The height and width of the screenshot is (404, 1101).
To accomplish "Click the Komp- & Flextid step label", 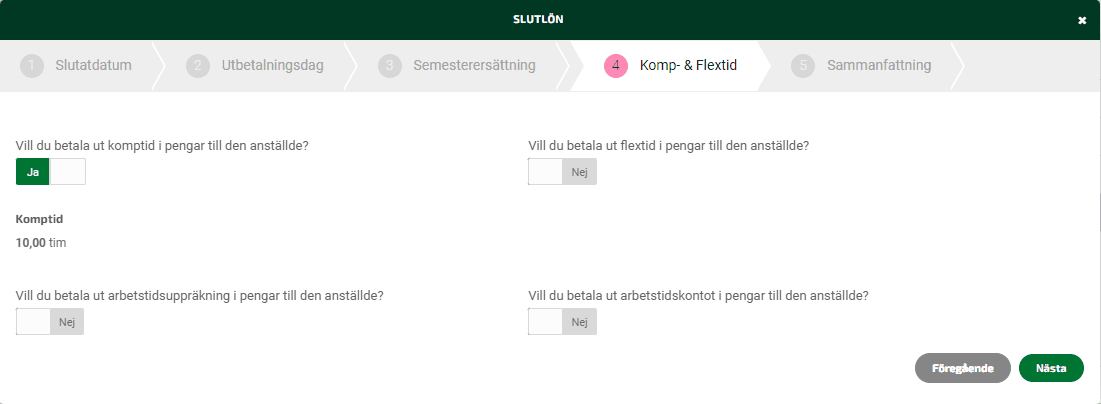I will click(x=688, y=66).
